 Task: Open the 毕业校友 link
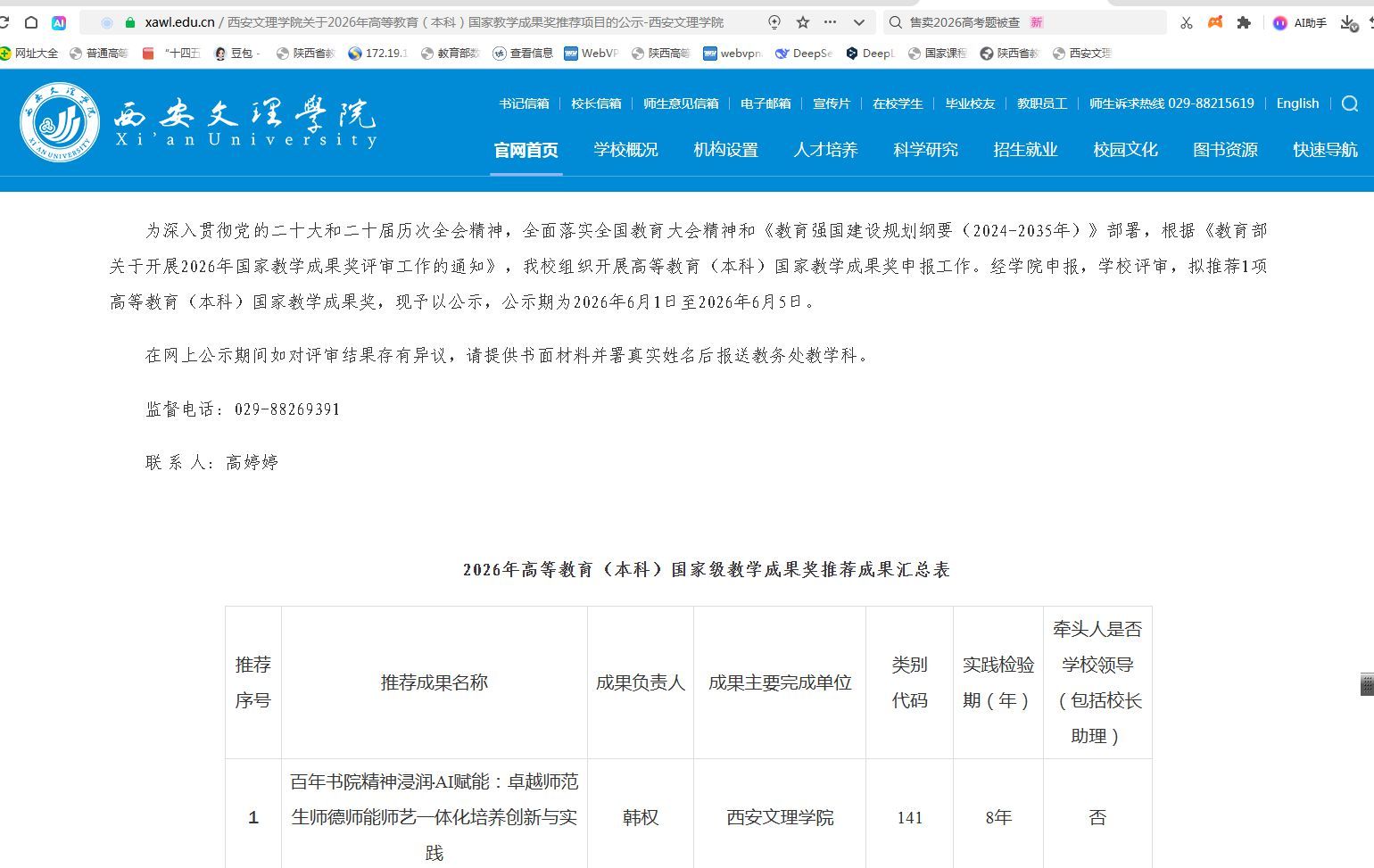(x=970, y=103)
